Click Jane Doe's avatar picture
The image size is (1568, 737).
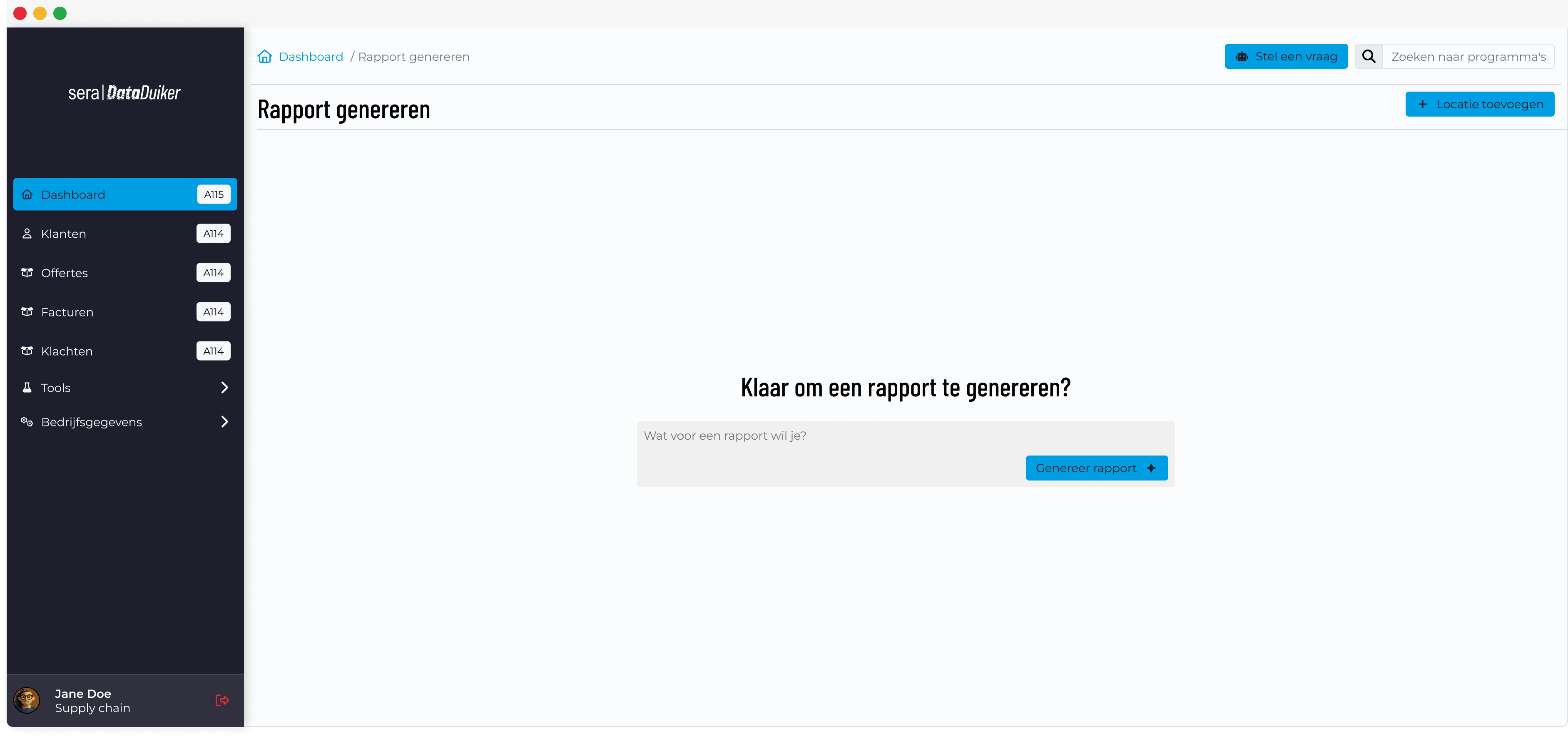click(27, 700)
